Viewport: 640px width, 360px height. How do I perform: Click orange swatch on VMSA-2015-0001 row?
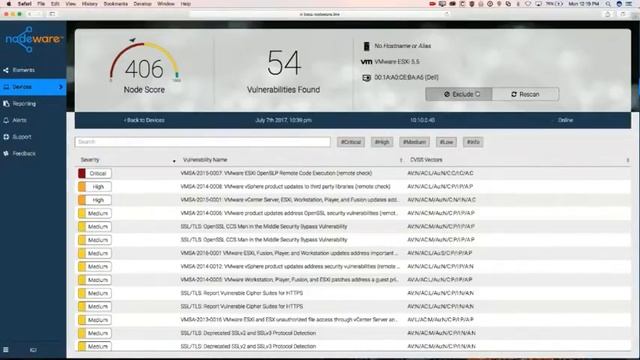pyautogui.click(x=82, y=200)
